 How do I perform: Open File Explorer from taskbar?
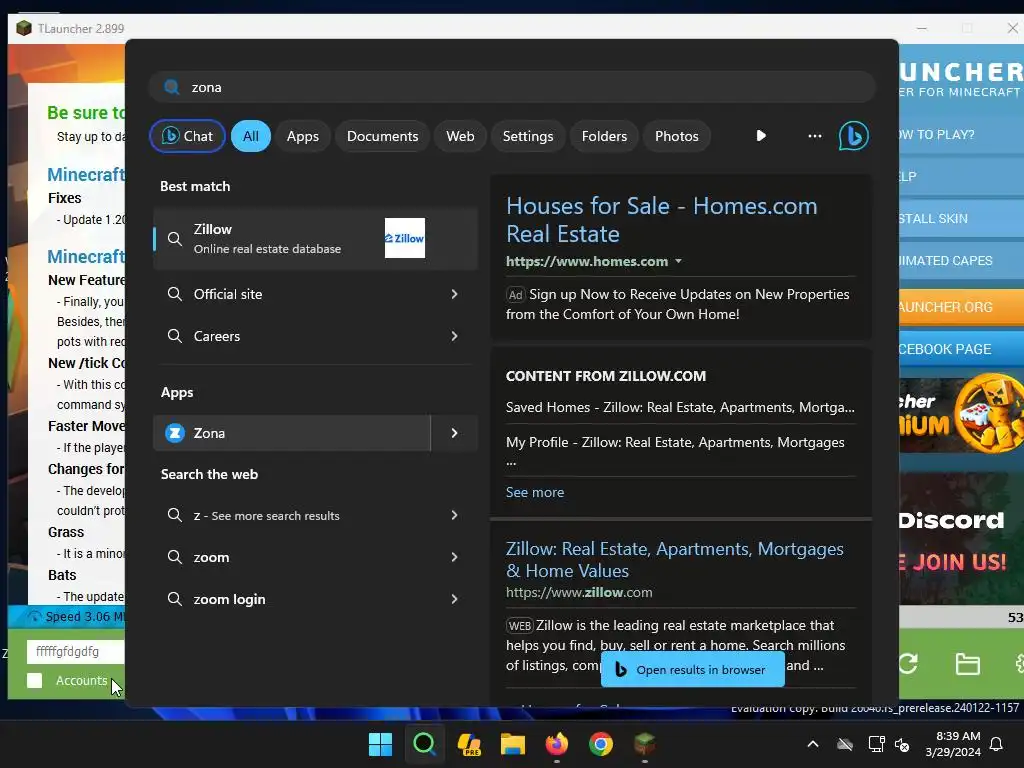tap(513, 744)
